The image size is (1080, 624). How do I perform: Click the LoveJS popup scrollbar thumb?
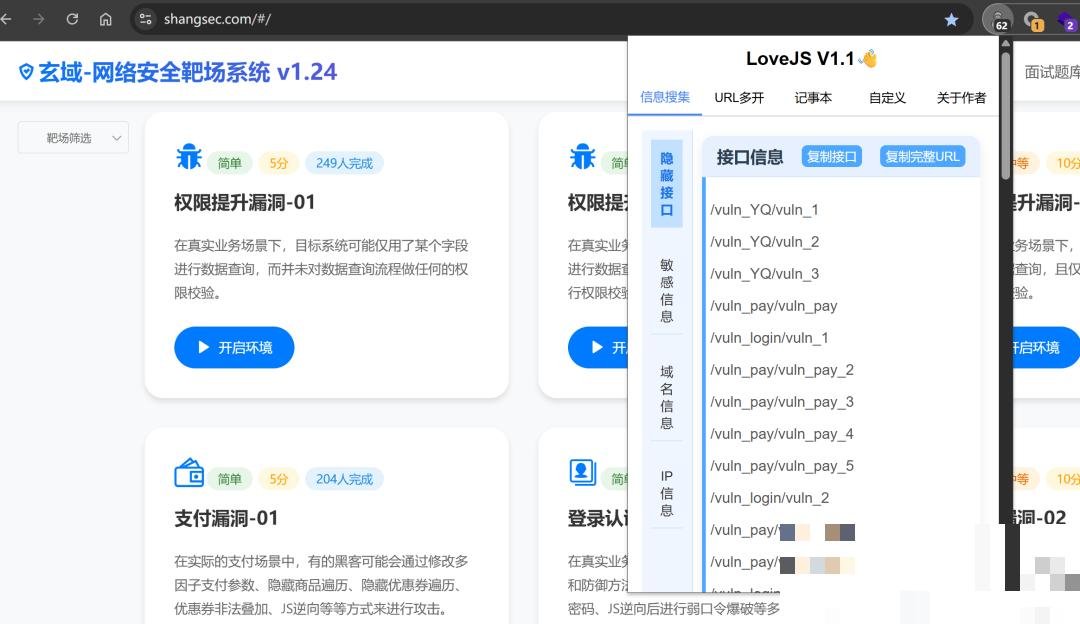[x=1006, y=116]
